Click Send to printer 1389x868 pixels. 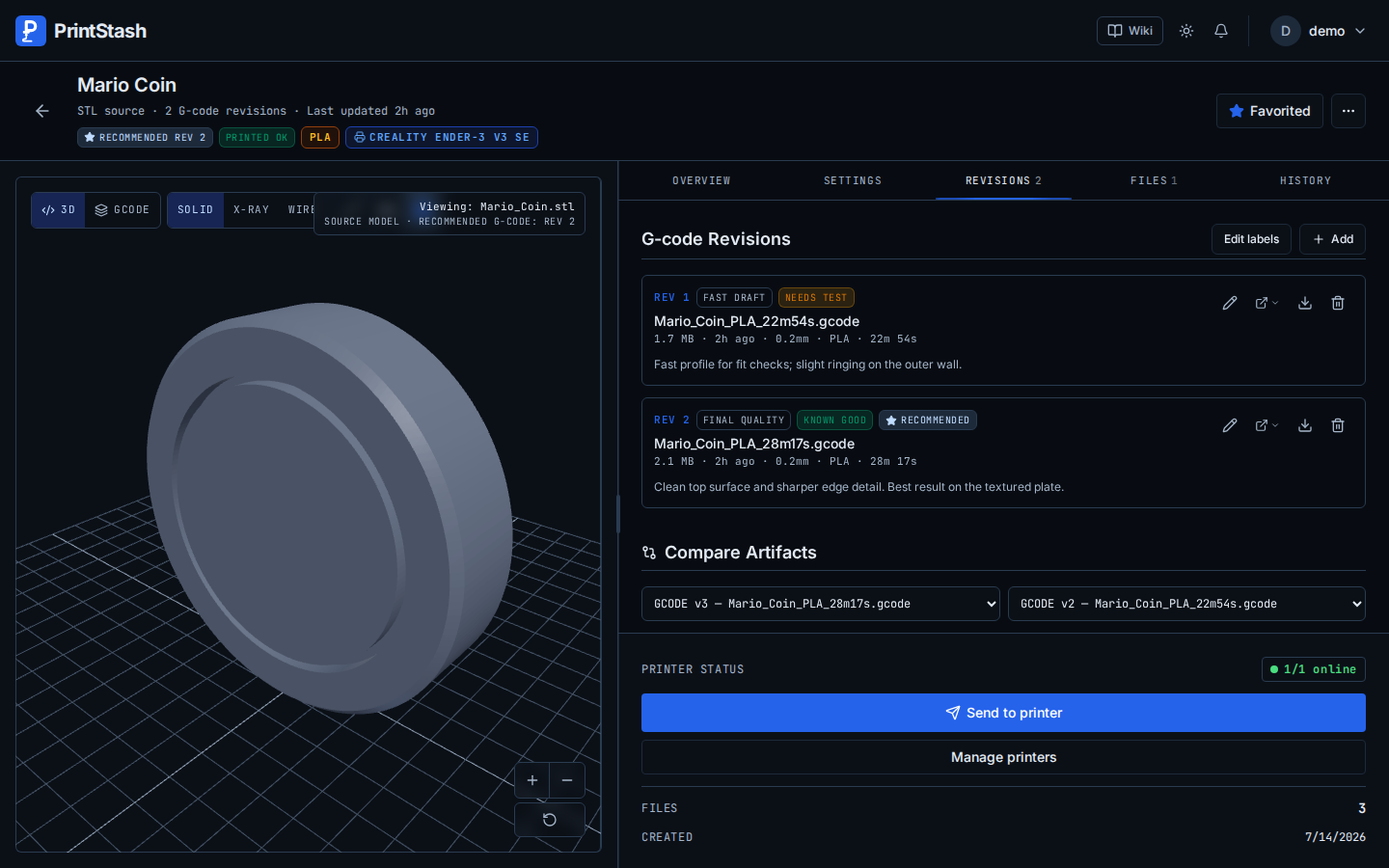coord(1003,713)
